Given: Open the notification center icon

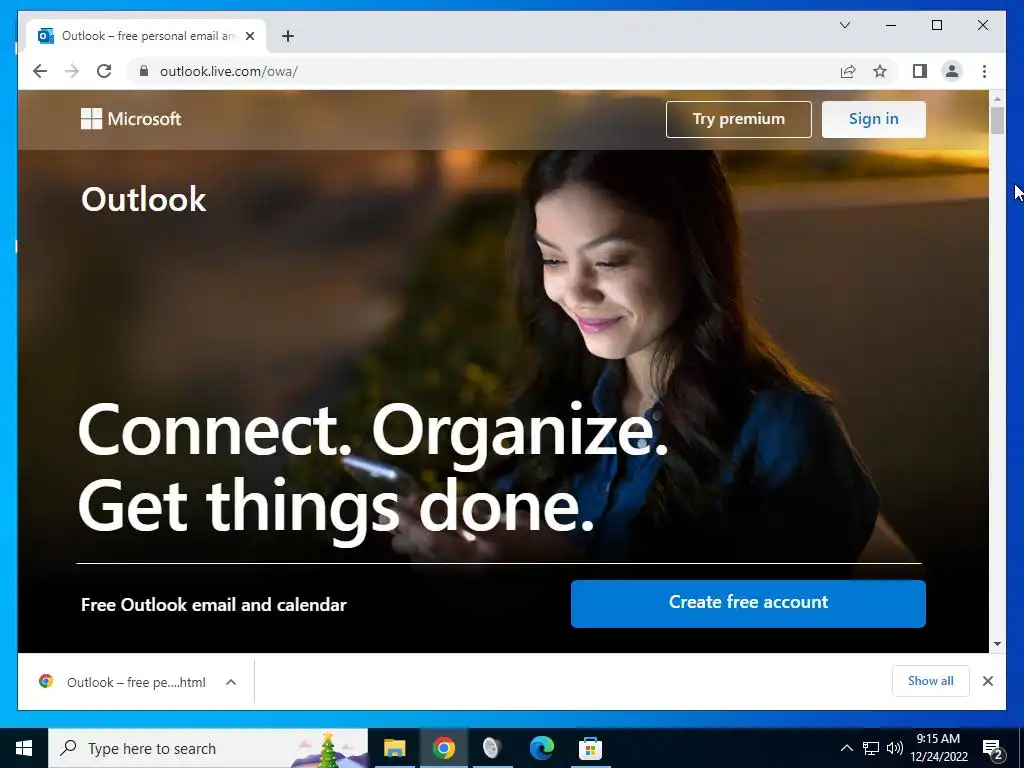Looking at the screenshot, I should [993, 748].
